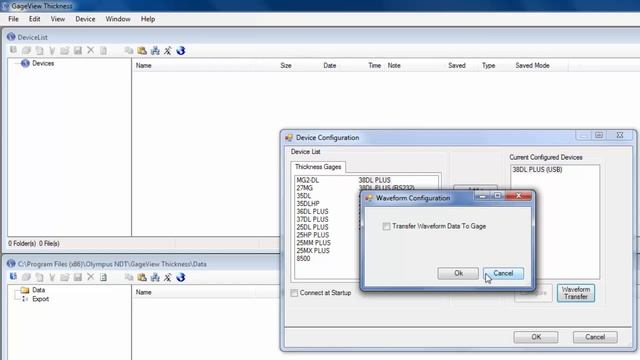
Task: Click the Saved Mode column header
Action: coord(532,65)
